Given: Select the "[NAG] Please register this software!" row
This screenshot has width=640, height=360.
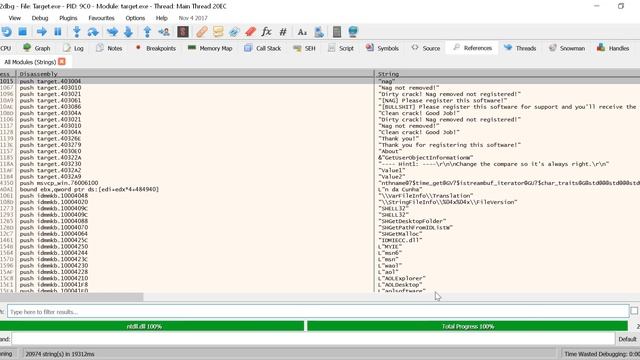Looking at the screenshot, I should (443, 100).
